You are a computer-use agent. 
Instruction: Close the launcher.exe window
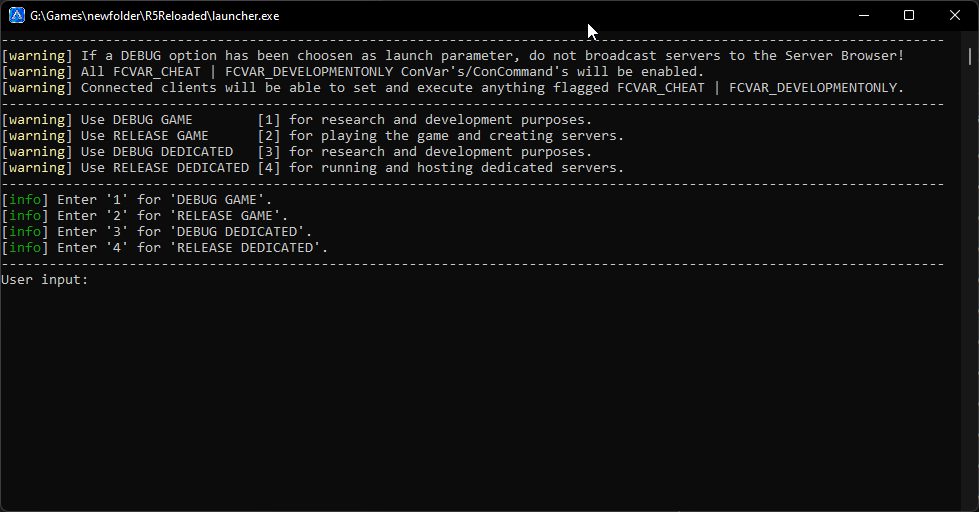(x=955, y=15)
